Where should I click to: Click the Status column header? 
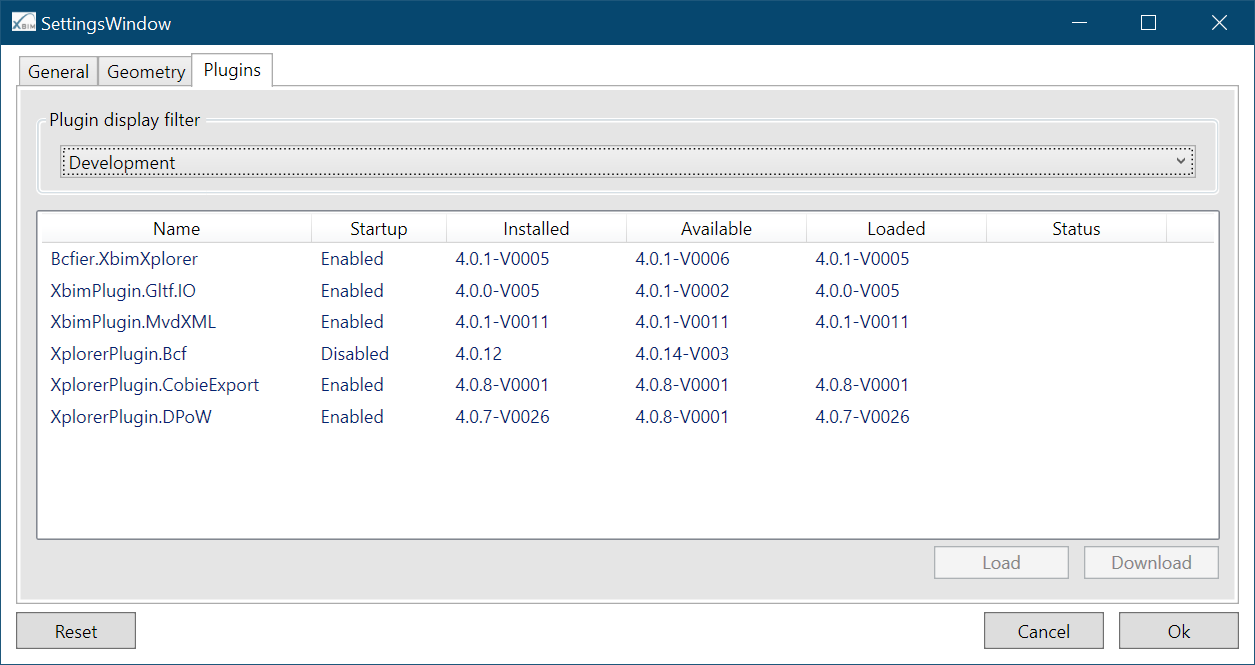pos(1076,228)
